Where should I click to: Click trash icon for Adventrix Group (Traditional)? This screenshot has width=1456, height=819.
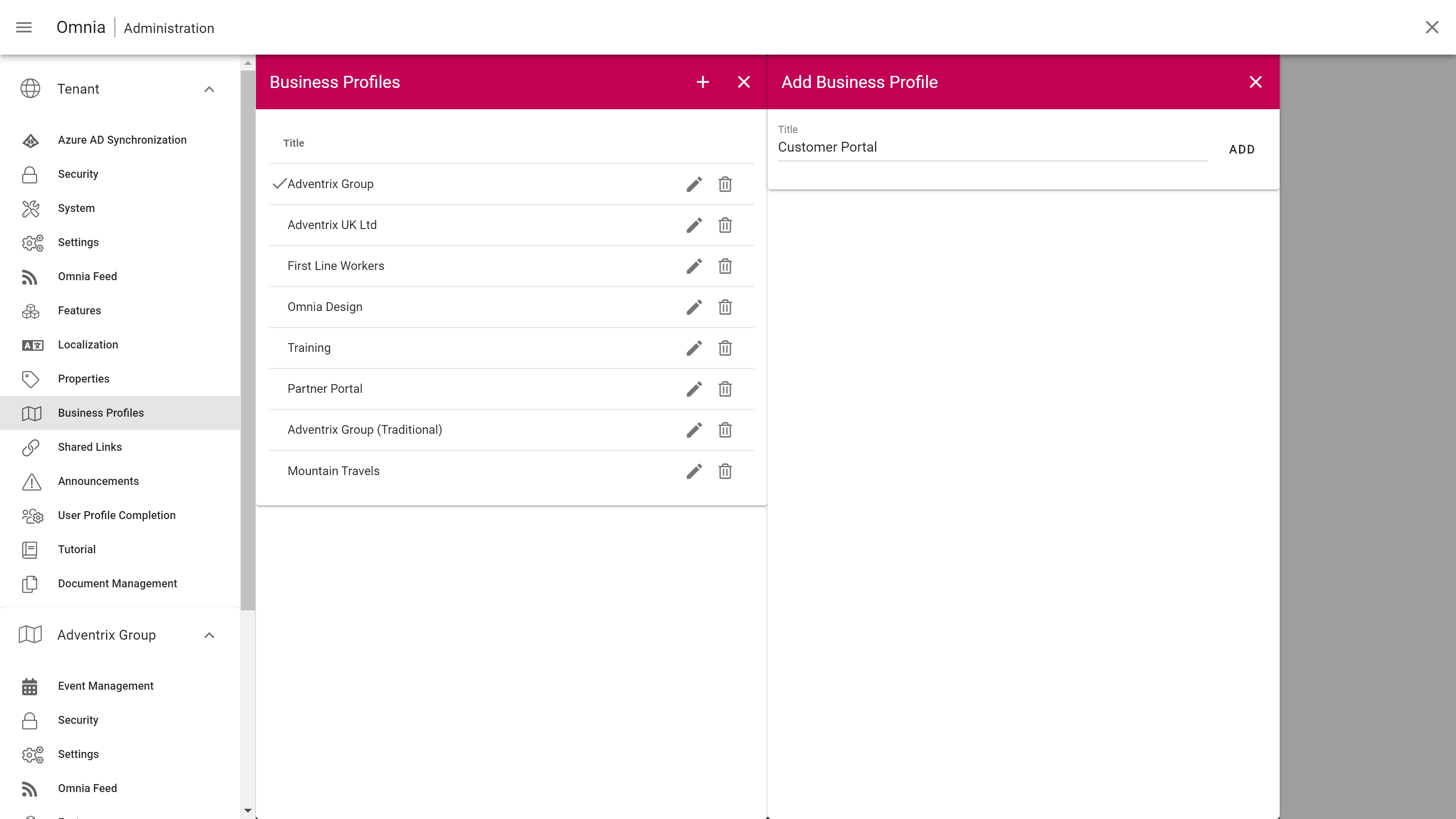(x=725, y=430)
